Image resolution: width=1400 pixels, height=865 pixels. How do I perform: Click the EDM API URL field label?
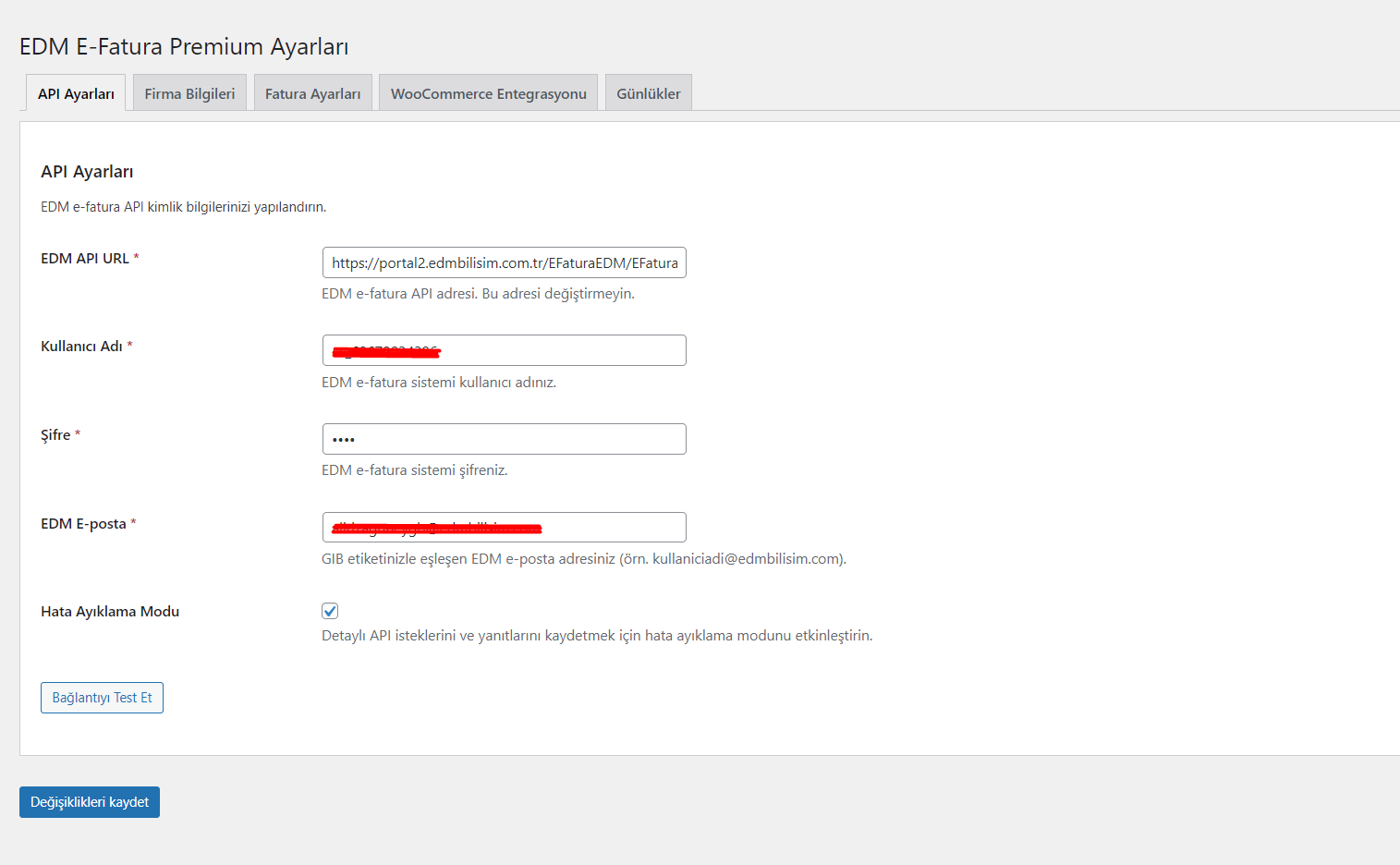(x=85, y=259)
